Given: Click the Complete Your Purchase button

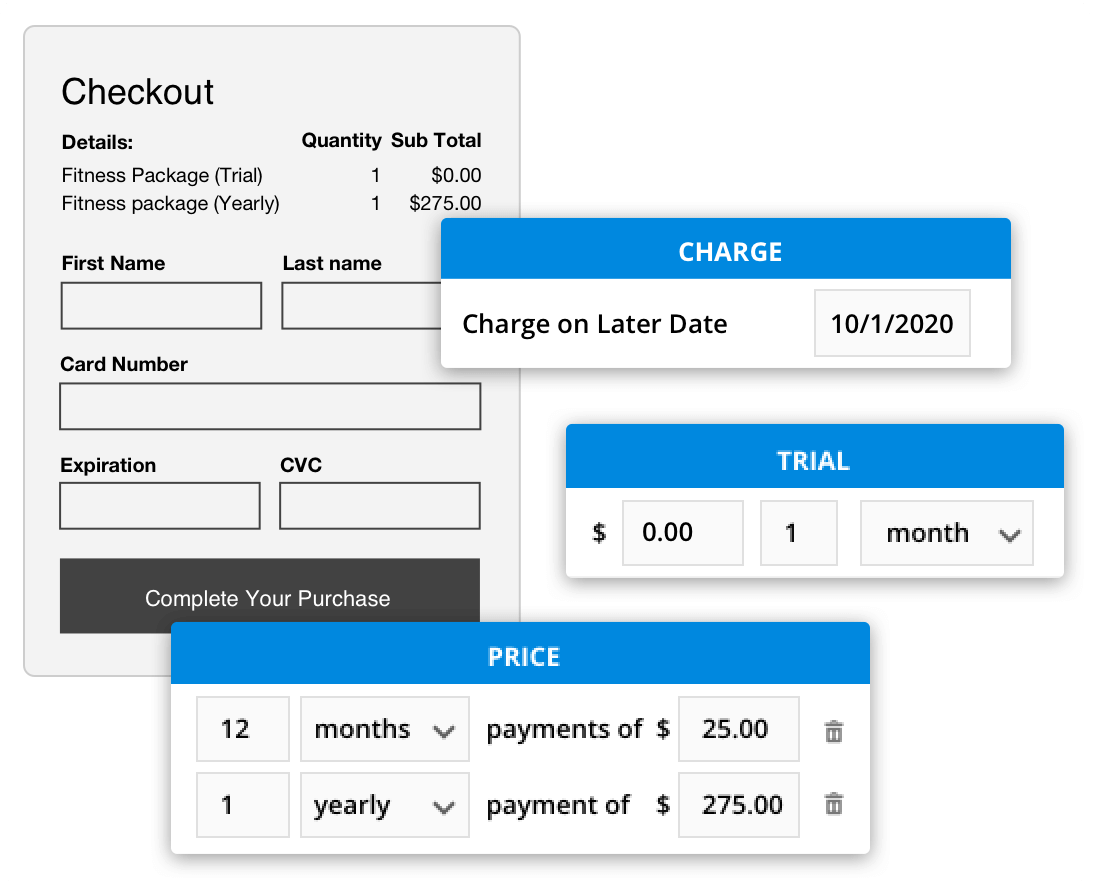Looking at the screenshot, I should [270, 597].
